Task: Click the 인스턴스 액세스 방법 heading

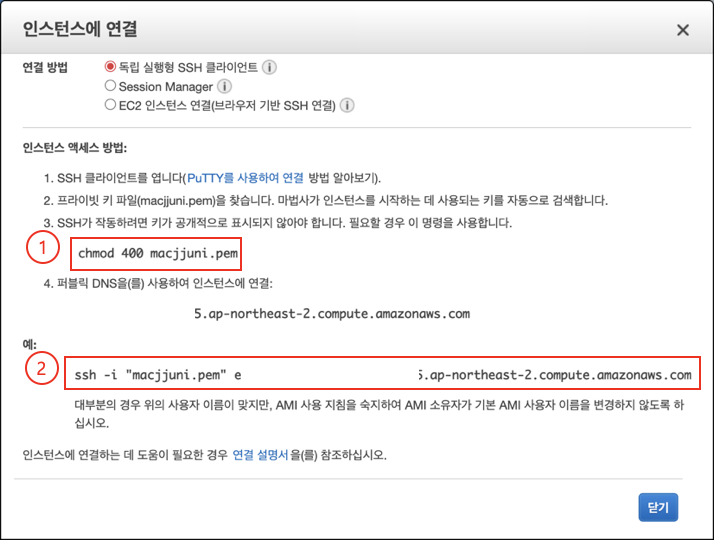Action: pyautogui.click(x=75, y=148)
